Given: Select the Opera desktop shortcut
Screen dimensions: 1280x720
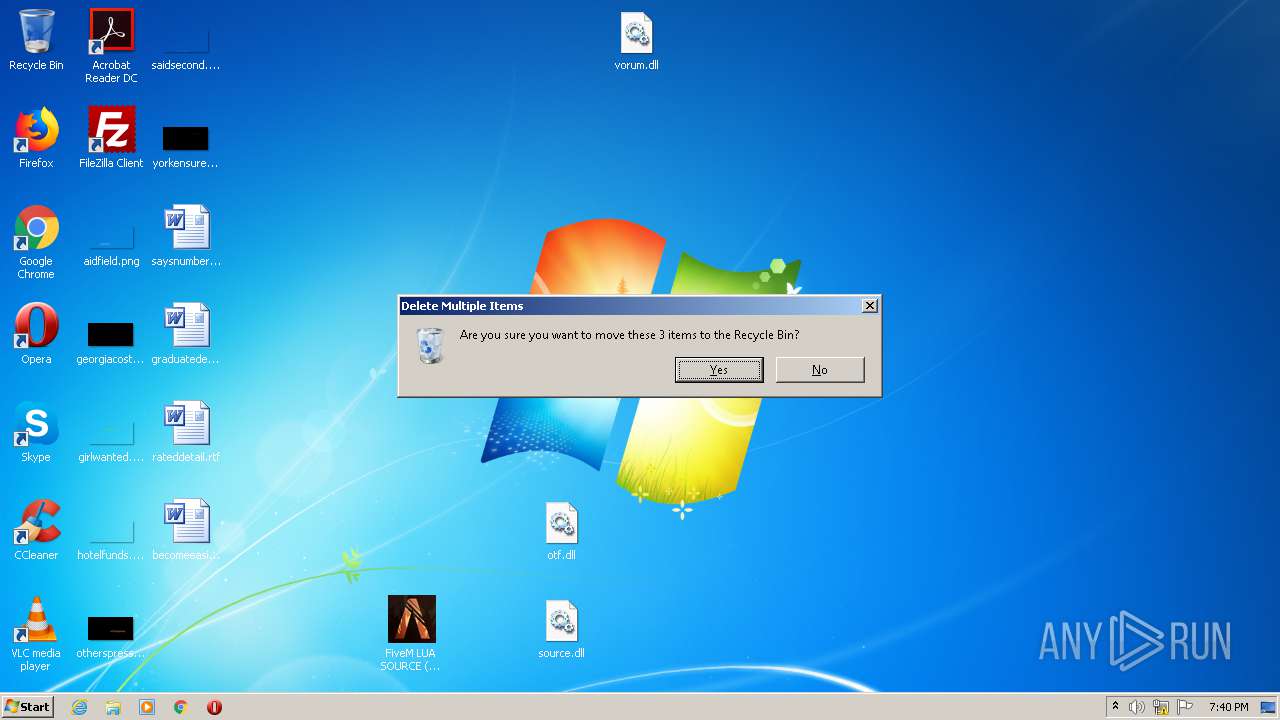Looking at the screenshot, I should (36, 334).
